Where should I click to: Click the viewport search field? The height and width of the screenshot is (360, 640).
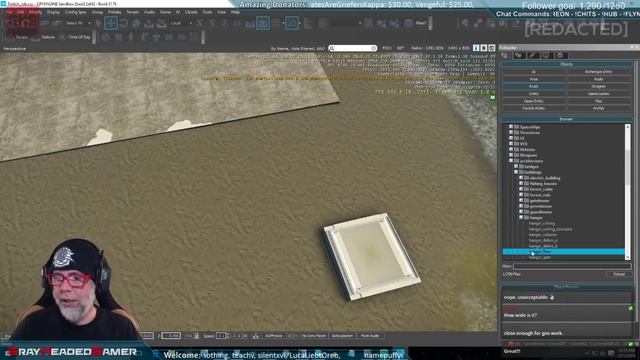click(353, 48)
